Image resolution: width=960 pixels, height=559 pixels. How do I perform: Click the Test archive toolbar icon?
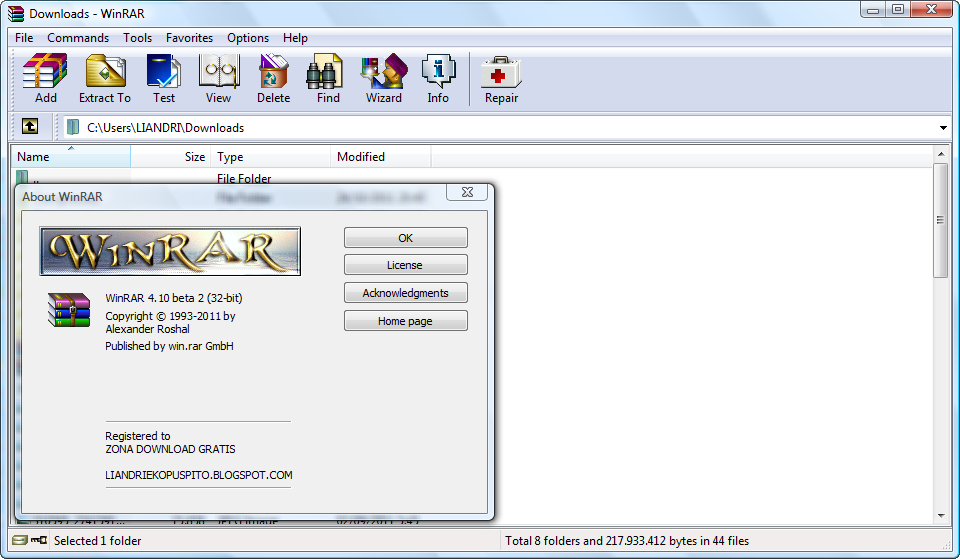pyautogui.click(x=163, y=71)
